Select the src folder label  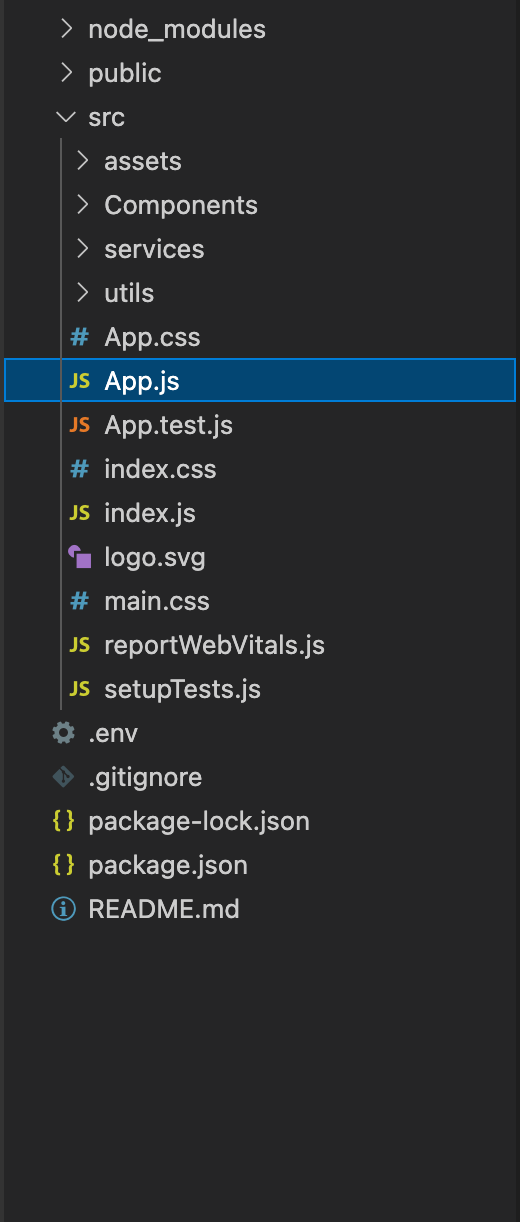coord(106,117)
